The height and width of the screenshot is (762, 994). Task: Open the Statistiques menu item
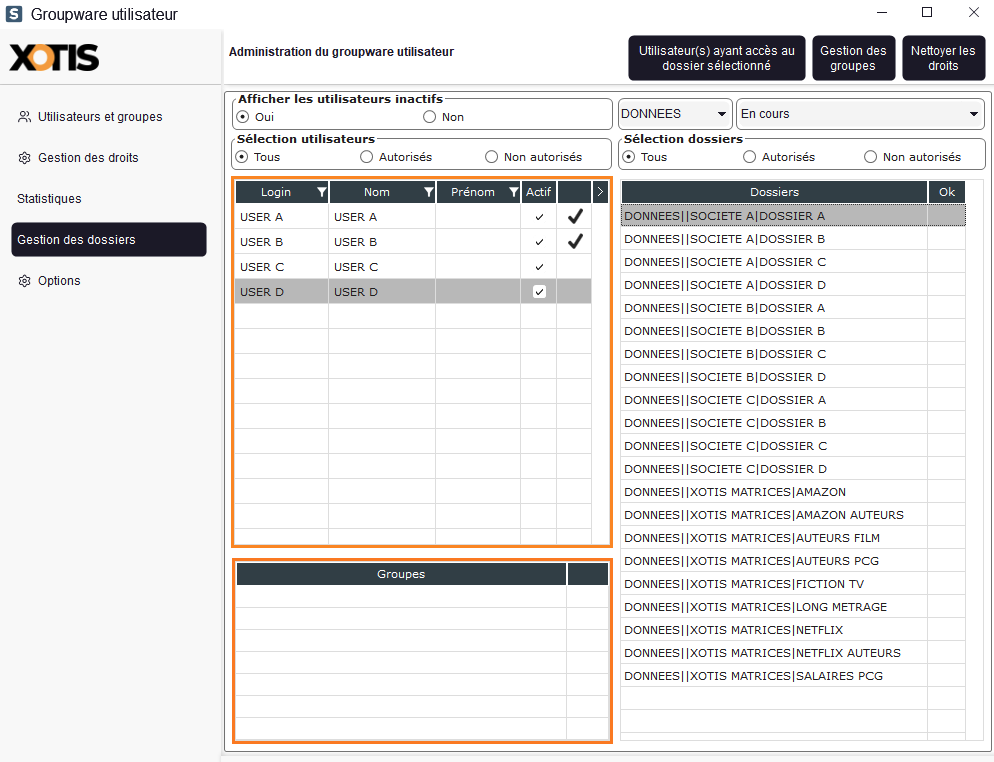click(x=49, y=199)
